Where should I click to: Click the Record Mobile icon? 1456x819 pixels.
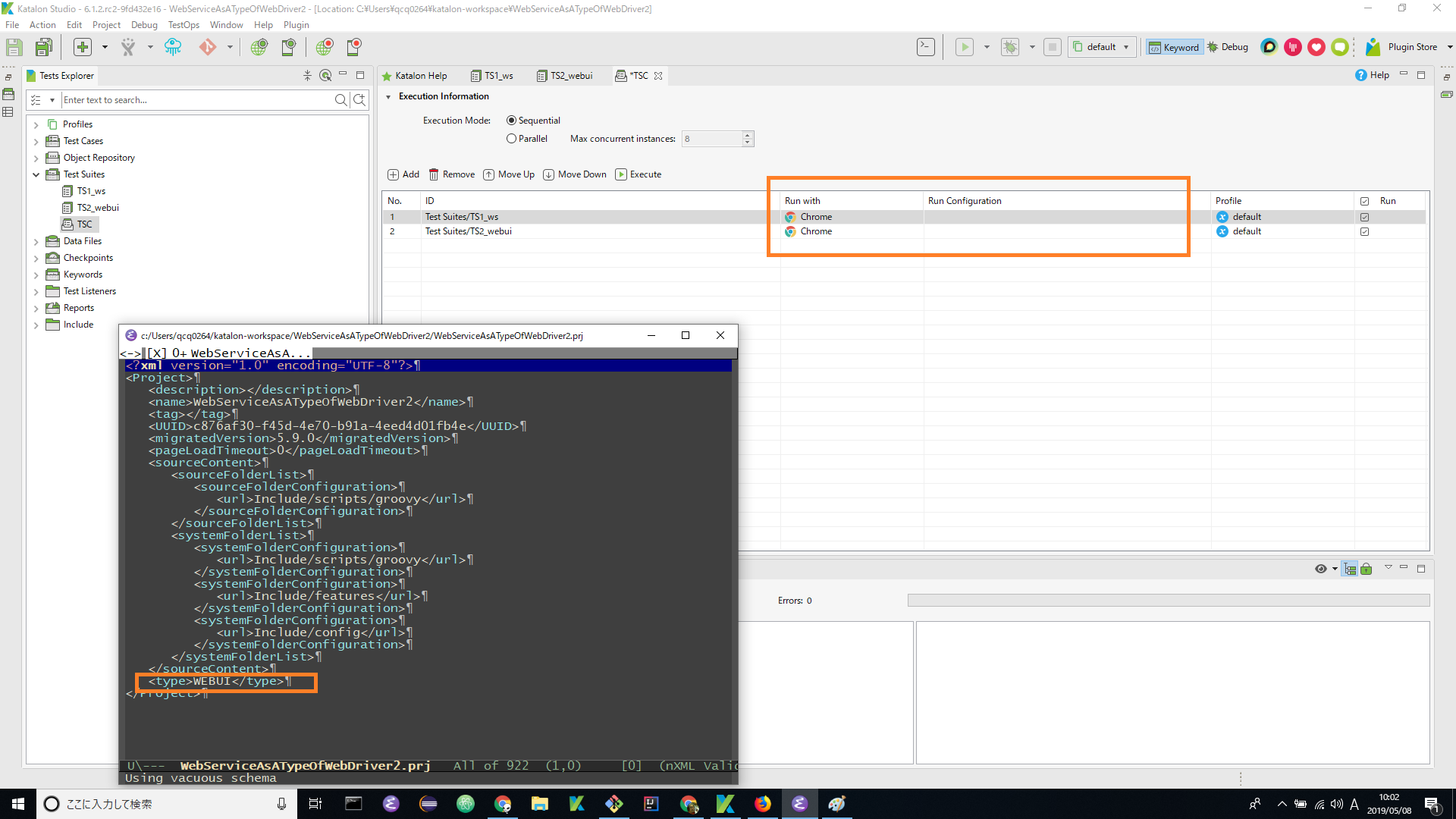tap(354, 47)
